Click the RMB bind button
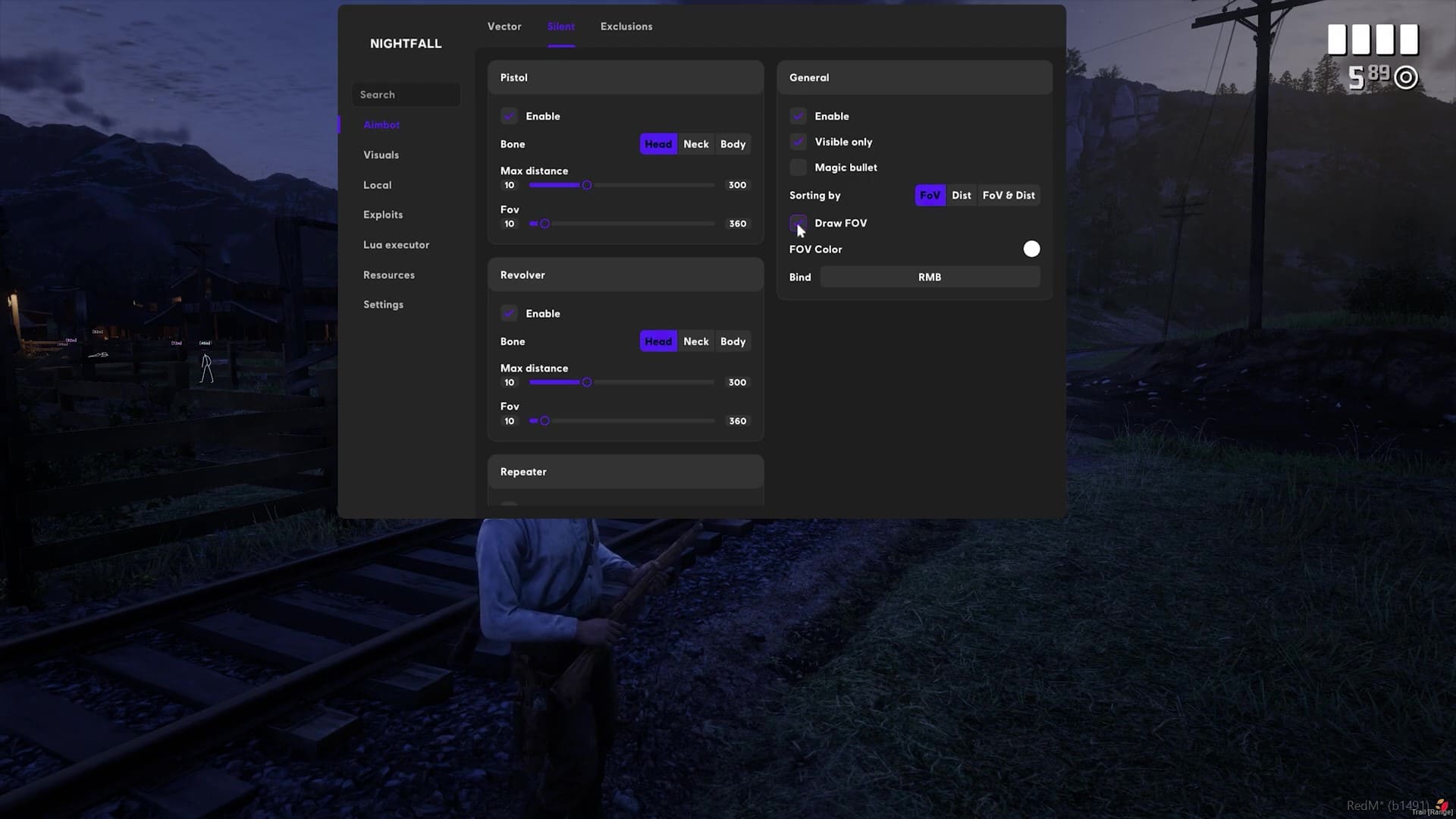The image size is (1456, 819). click(x=930, y=278)
